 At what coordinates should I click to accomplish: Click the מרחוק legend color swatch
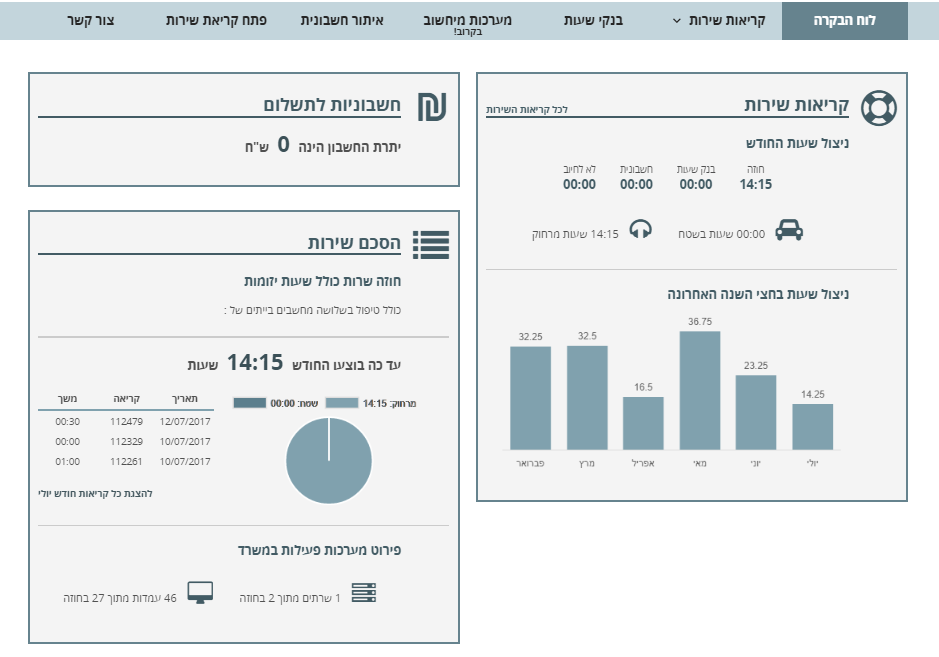click(x=342, y=403)
